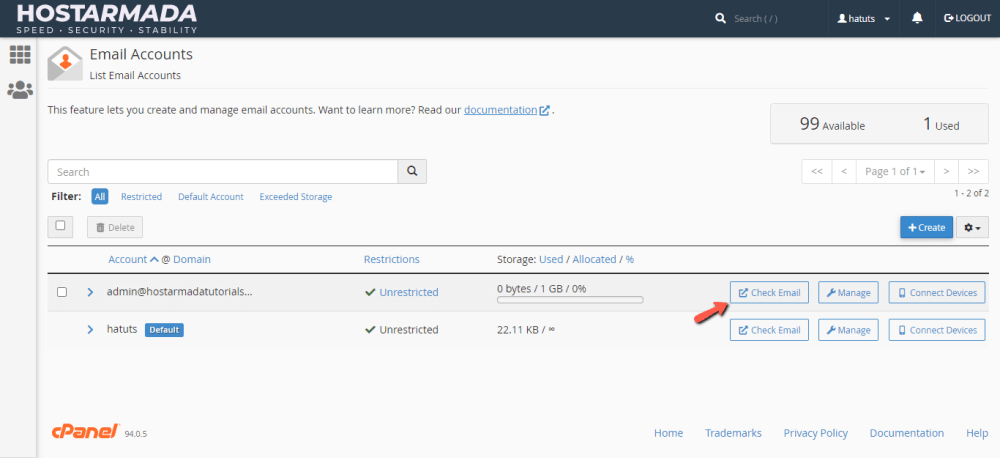Click the 1 Used counter
Screen dimensions: 1000x458
pyautogui.click(x=941, y=124)
